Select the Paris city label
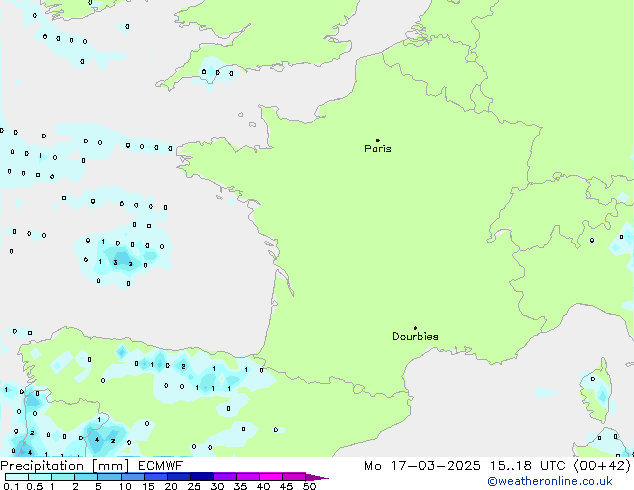The image size is (634, 490). [378, 148]
